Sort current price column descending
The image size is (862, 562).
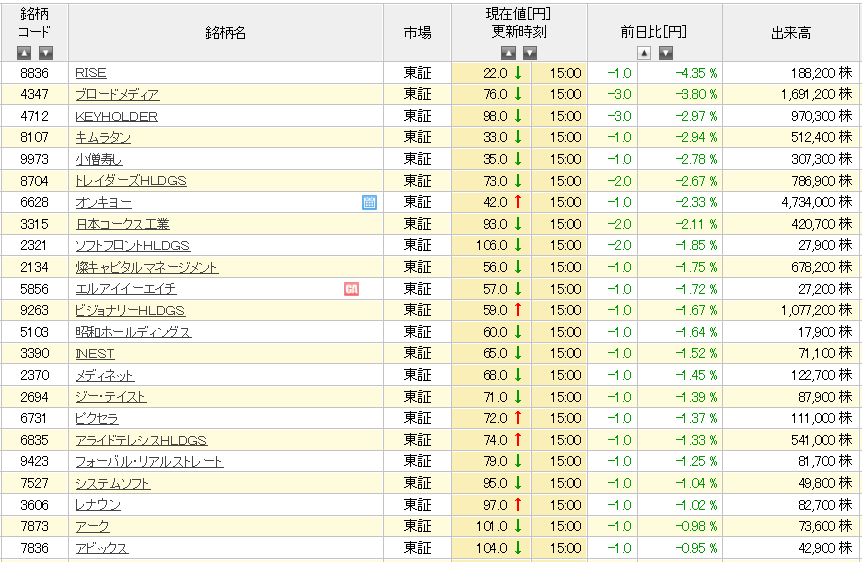529,53
